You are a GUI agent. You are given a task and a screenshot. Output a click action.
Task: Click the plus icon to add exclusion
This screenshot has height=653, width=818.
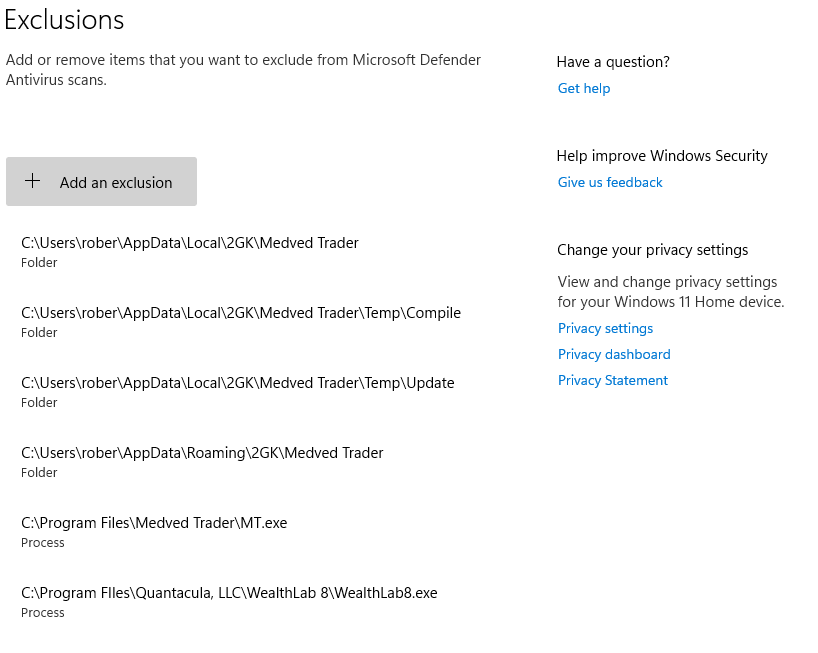pyautogui.click(x=32, y=181)
